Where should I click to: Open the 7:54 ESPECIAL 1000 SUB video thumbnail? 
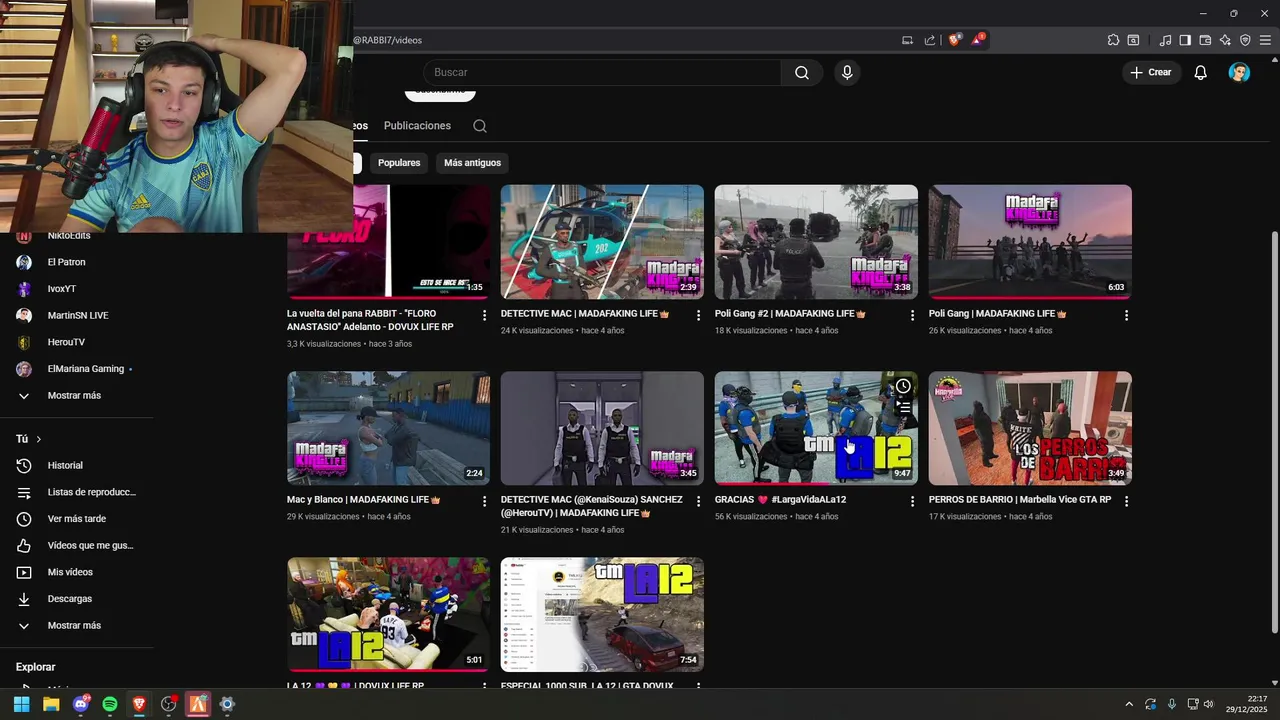[602, 614]
